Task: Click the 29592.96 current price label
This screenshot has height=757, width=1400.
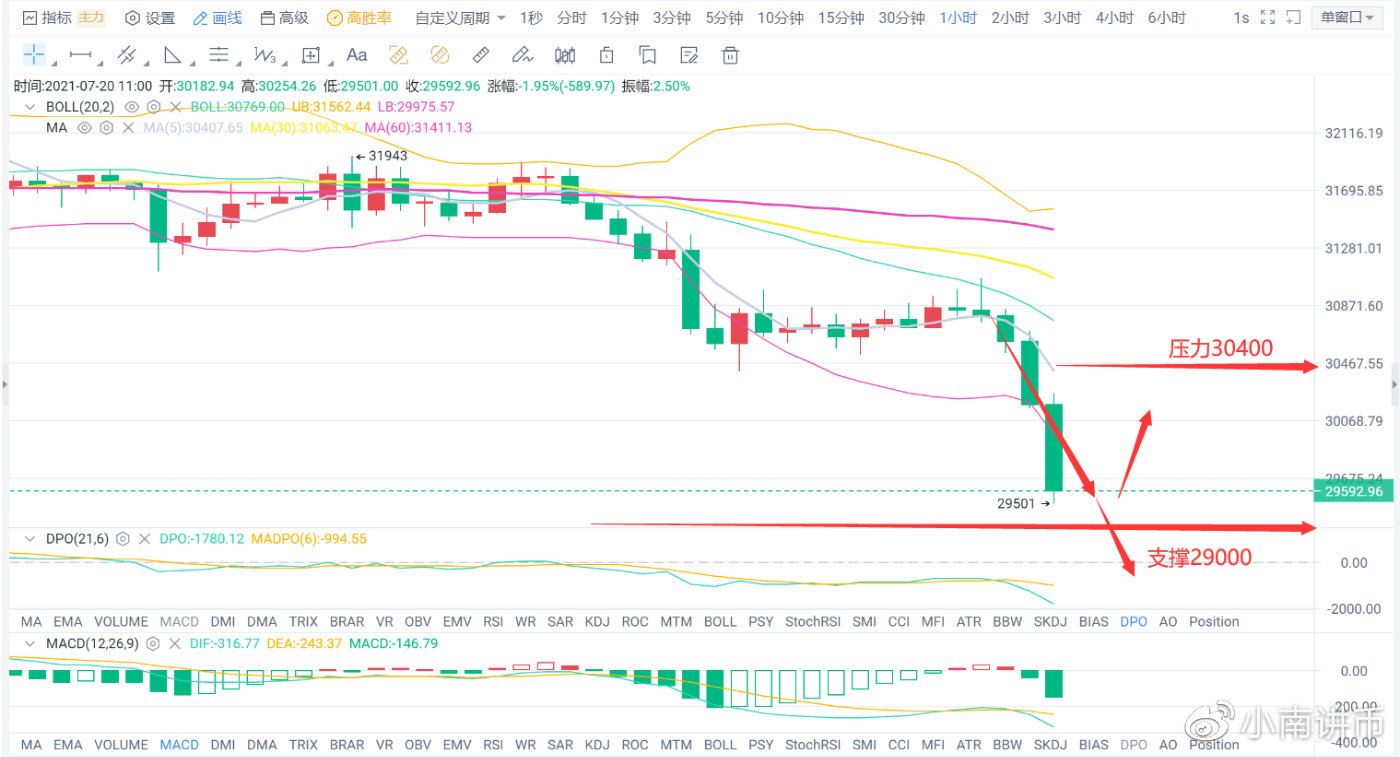Action: coord(1353,491)
